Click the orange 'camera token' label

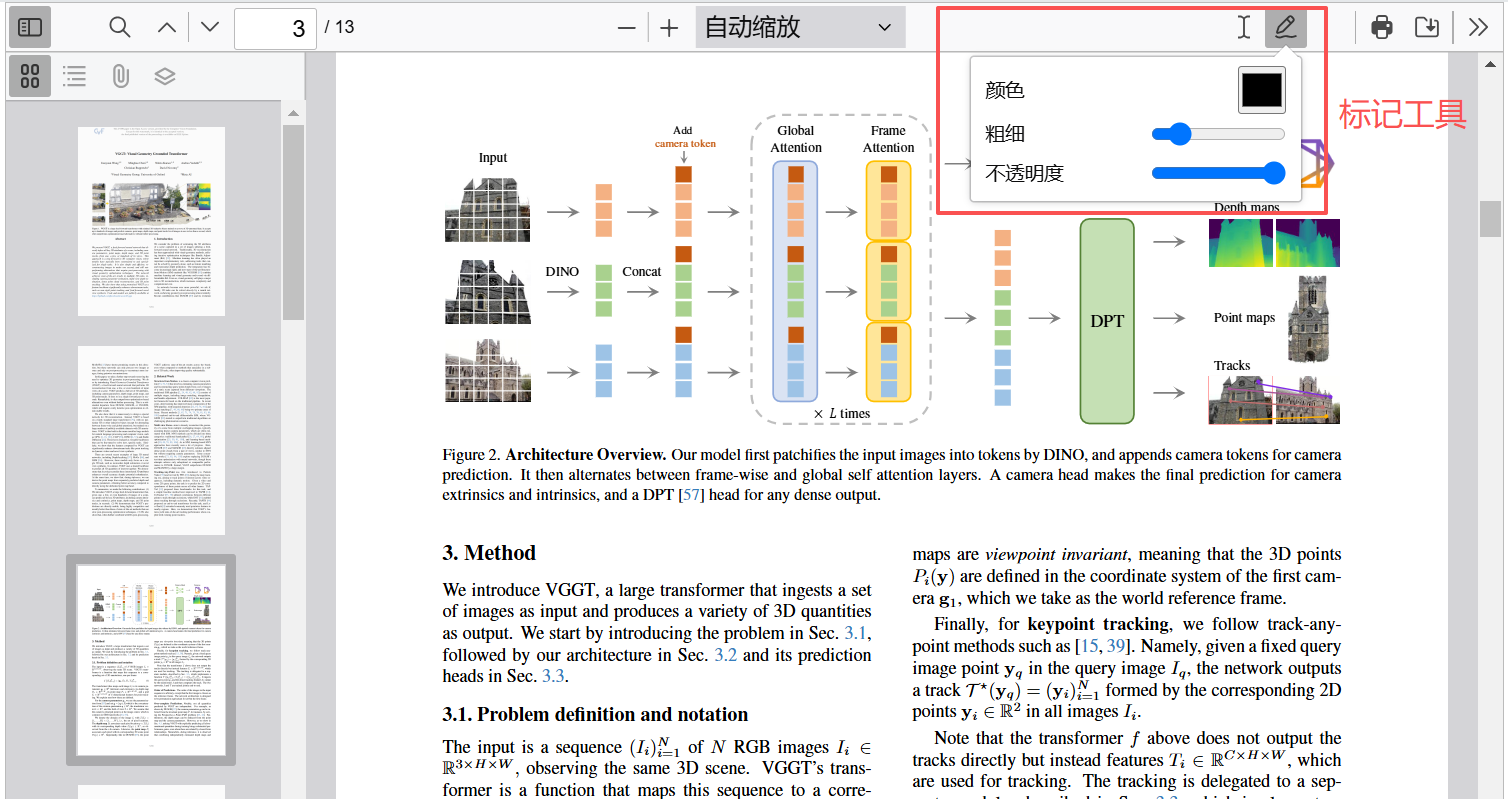point(685,143)
